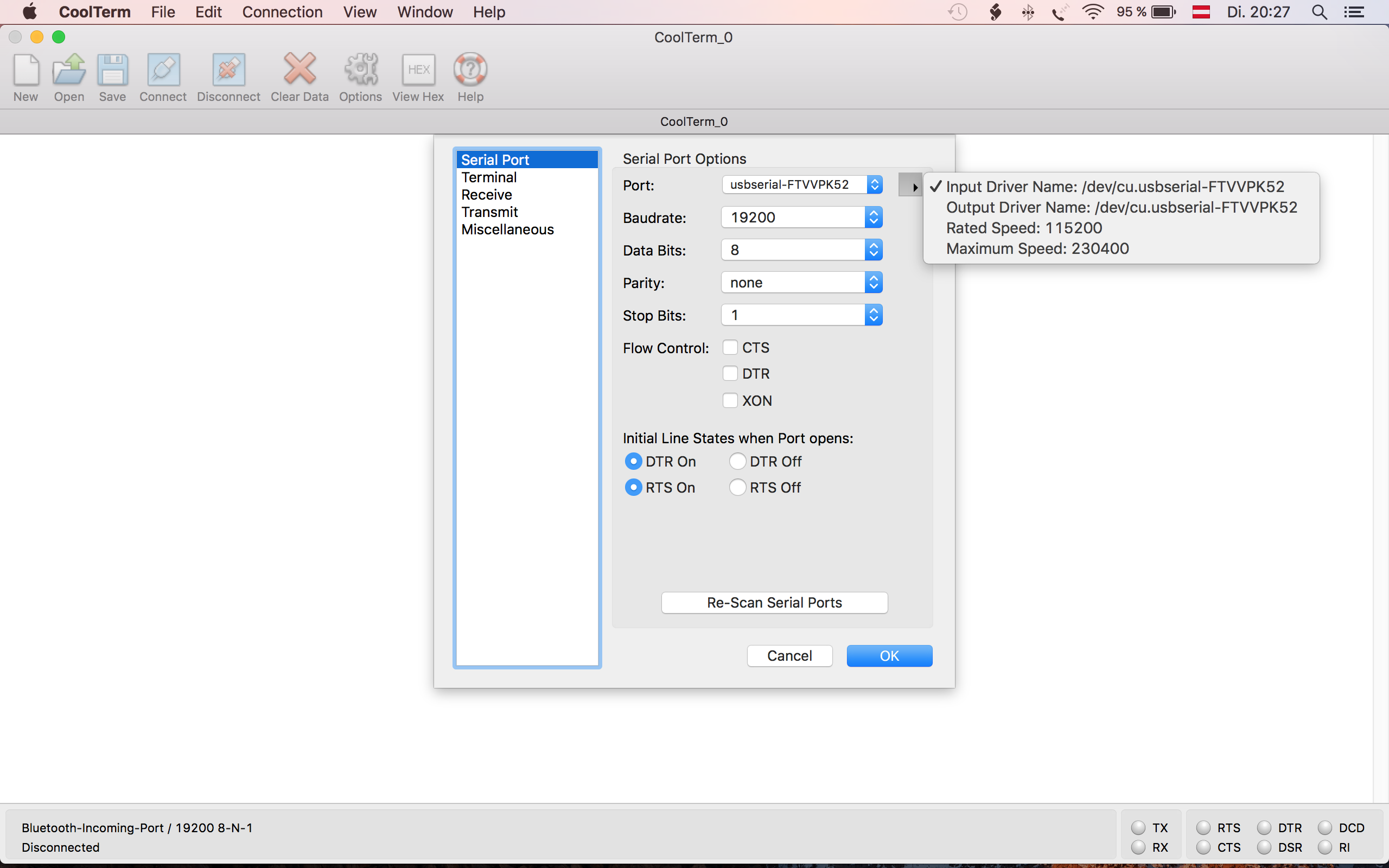Click the port info disclosure arrow button
This screenshot has width=1389, height=868.
click(910, 186)
